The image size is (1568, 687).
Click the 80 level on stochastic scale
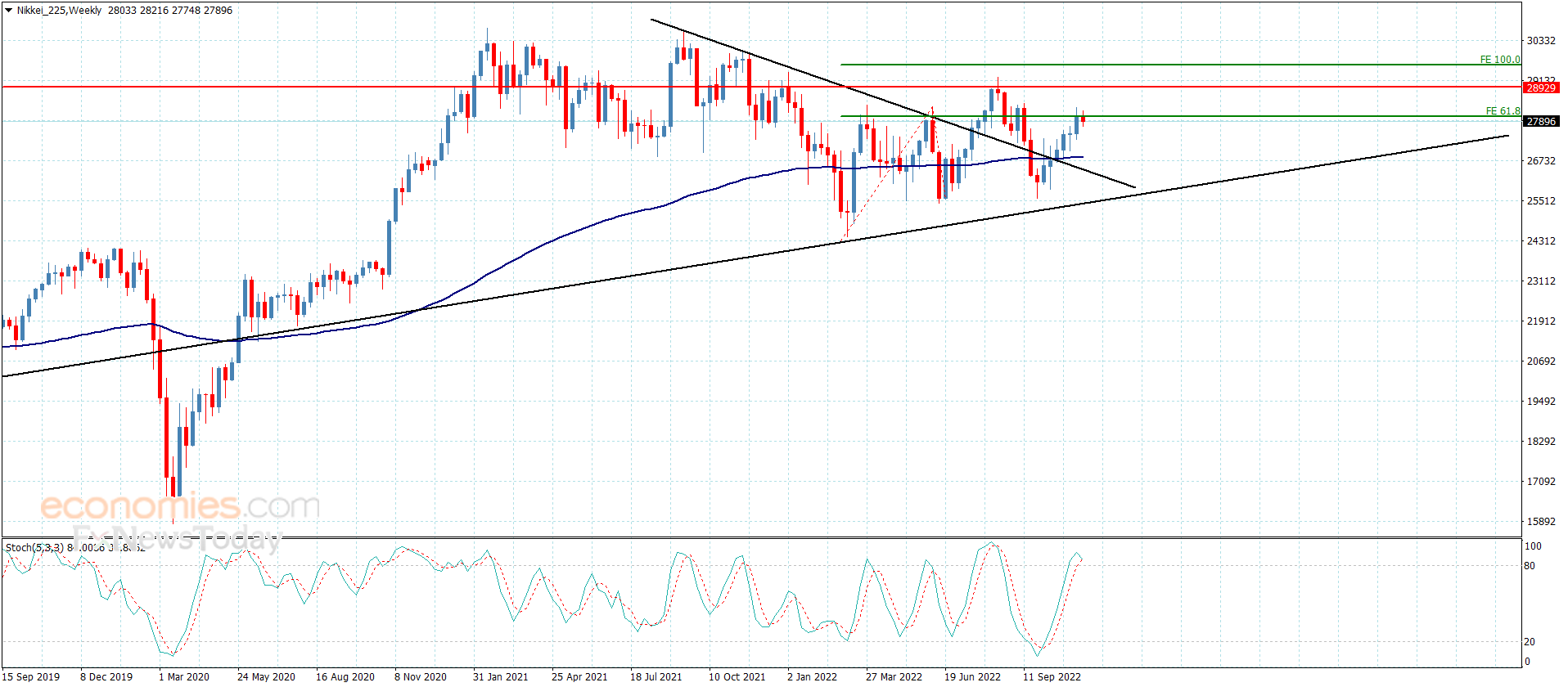pos(1529,566)
